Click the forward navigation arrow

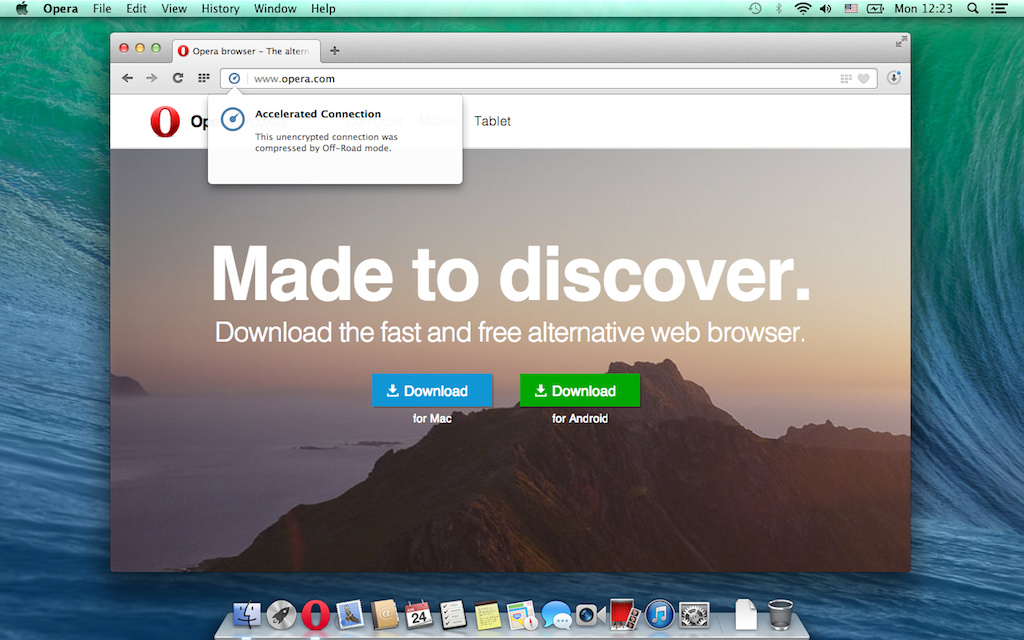152,78
